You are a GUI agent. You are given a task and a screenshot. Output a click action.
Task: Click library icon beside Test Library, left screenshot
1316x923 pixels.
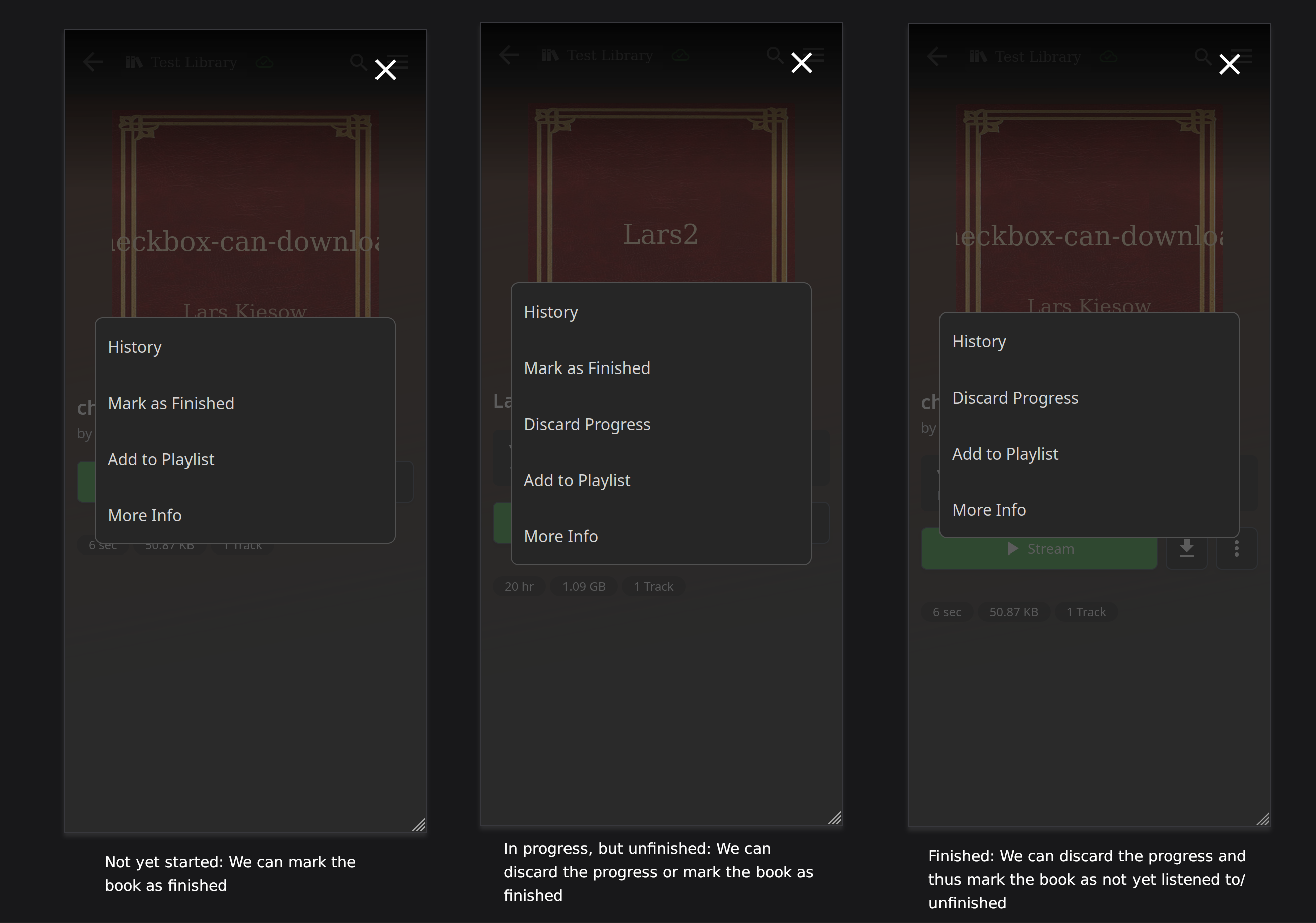[134, 62]
